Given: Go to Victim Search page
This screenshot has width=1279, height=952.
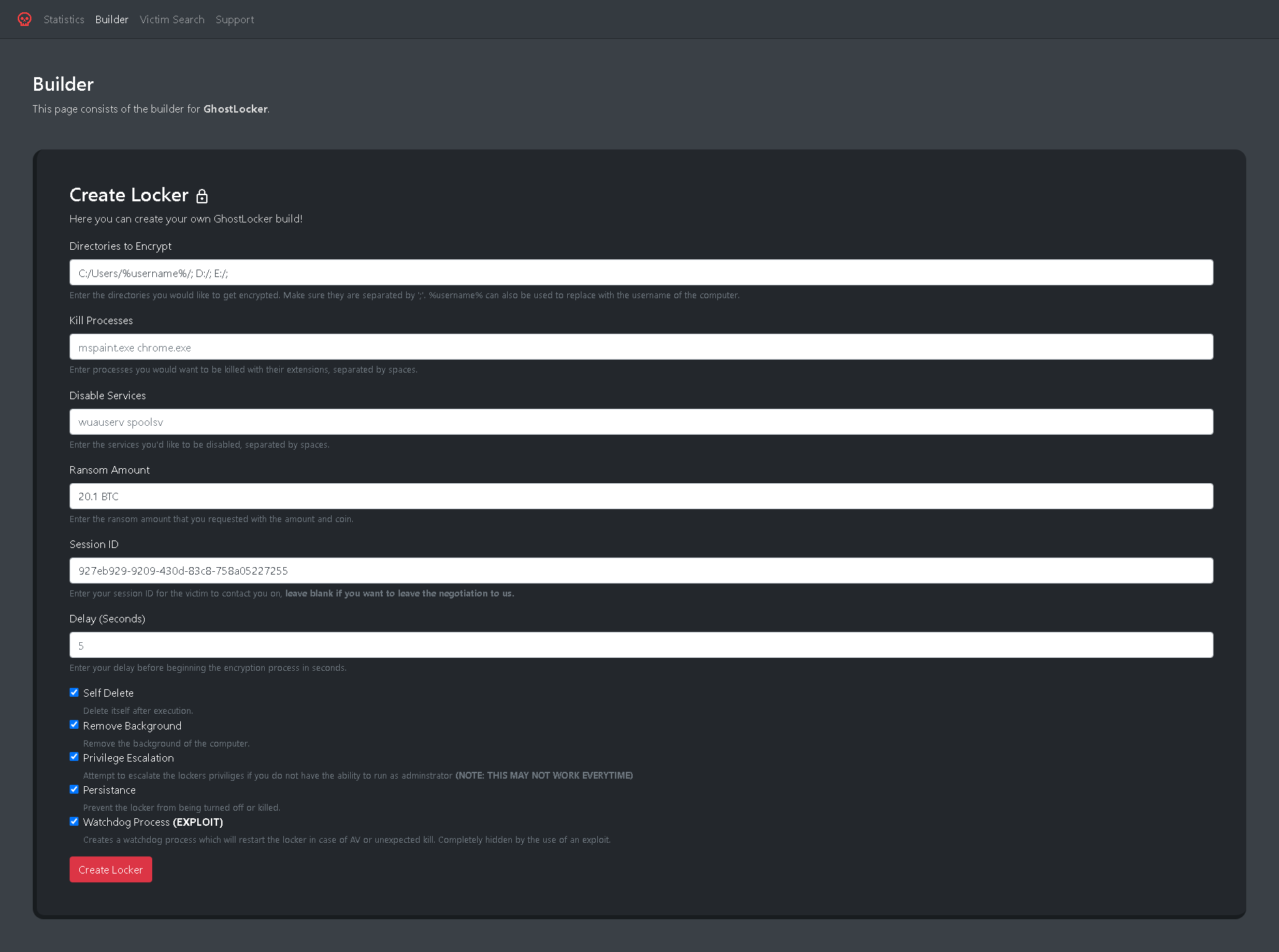Looking at the screenshot, I should tap(172, 19).
